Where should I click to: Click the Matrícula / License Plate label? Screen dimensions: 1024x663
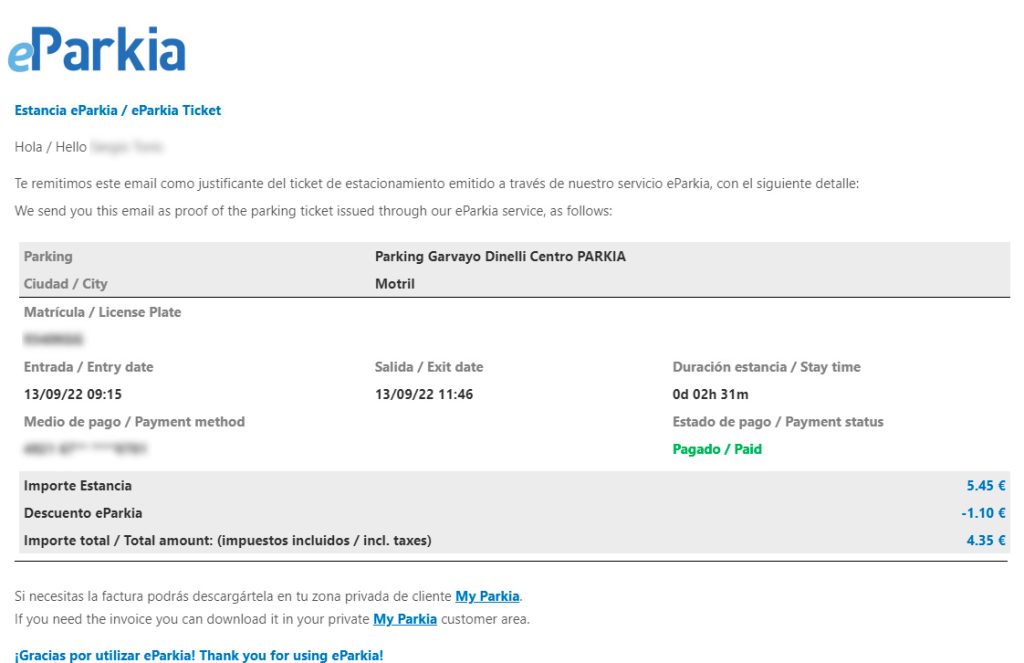click(102, 312)
